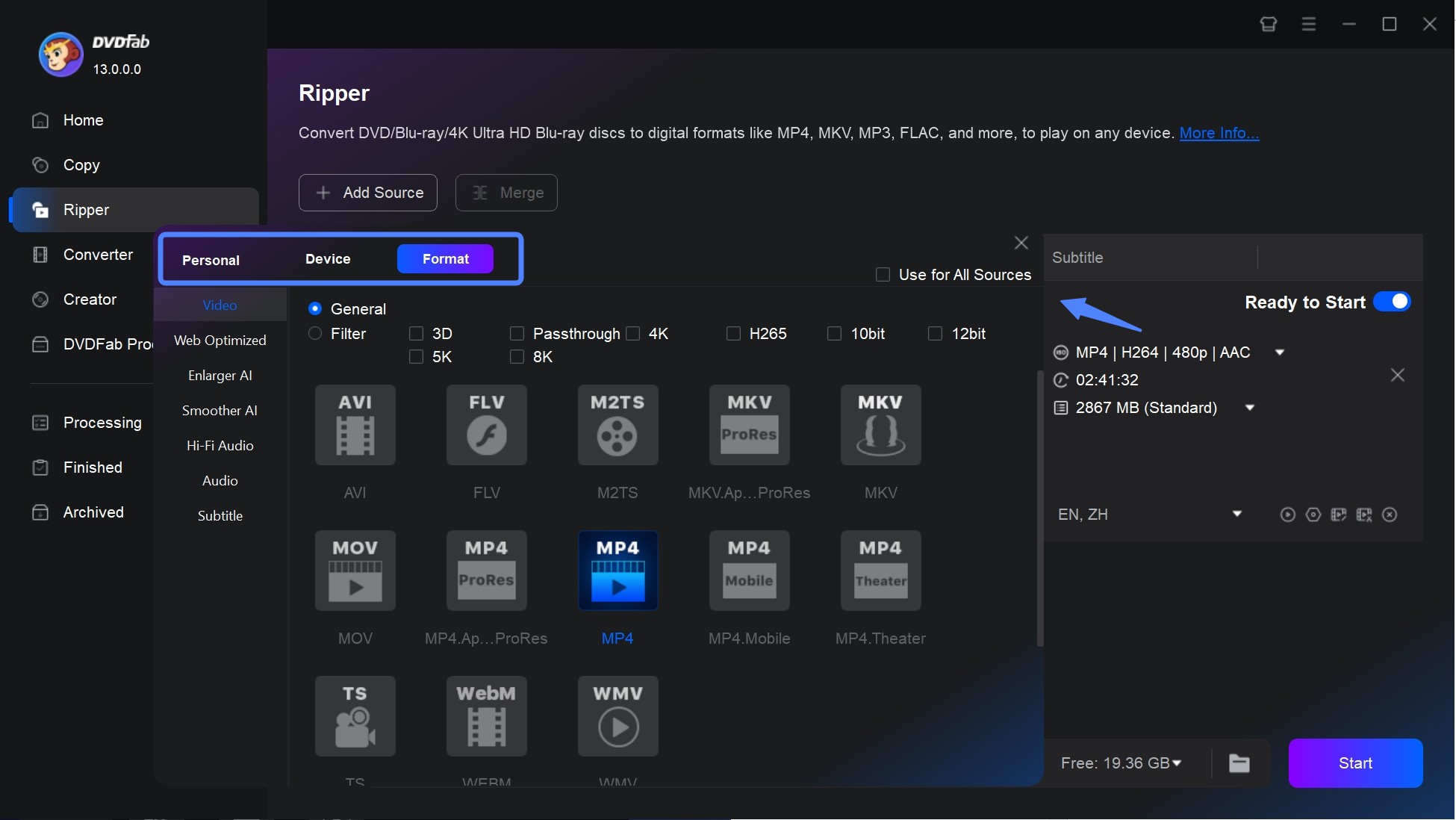Image resolution: width=1456 pixels, height=820 pixels.
Task: Open the output folder location
Action: pyautogui.click(x=1240, y=762)
